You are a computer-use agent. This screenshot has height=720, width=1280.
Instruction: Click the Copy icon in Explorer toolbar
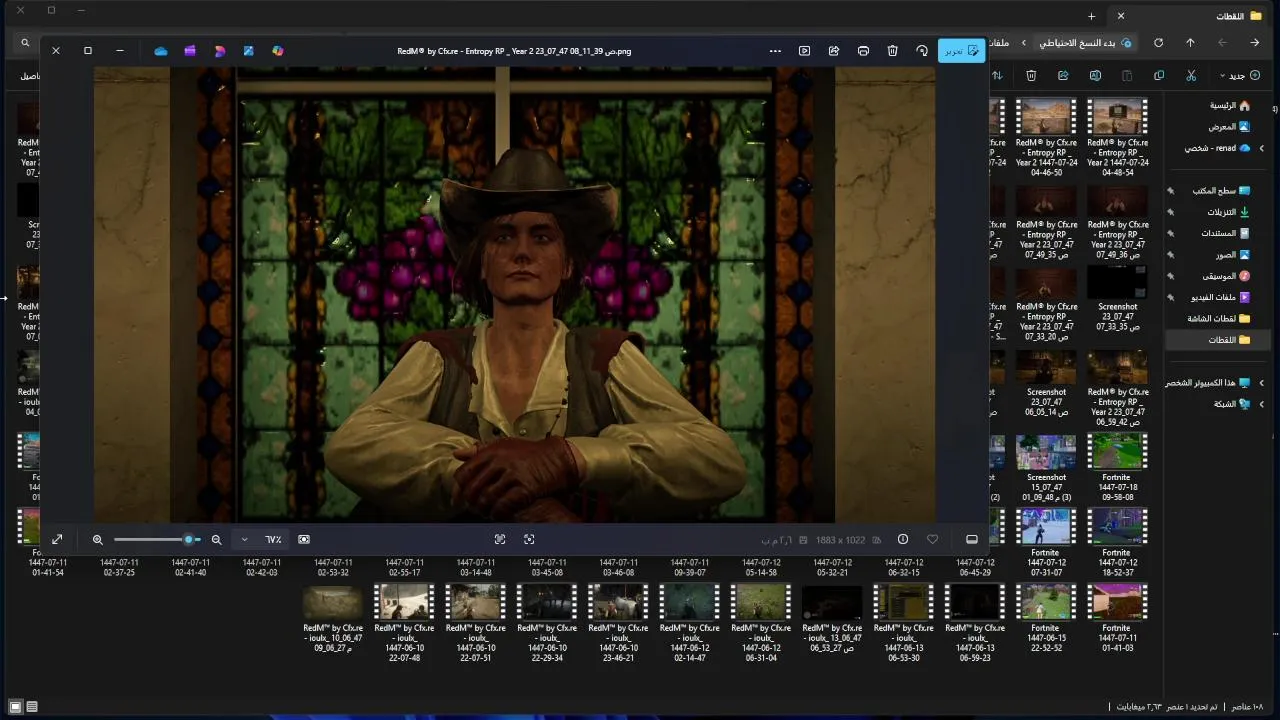(x=1159, y=75)
